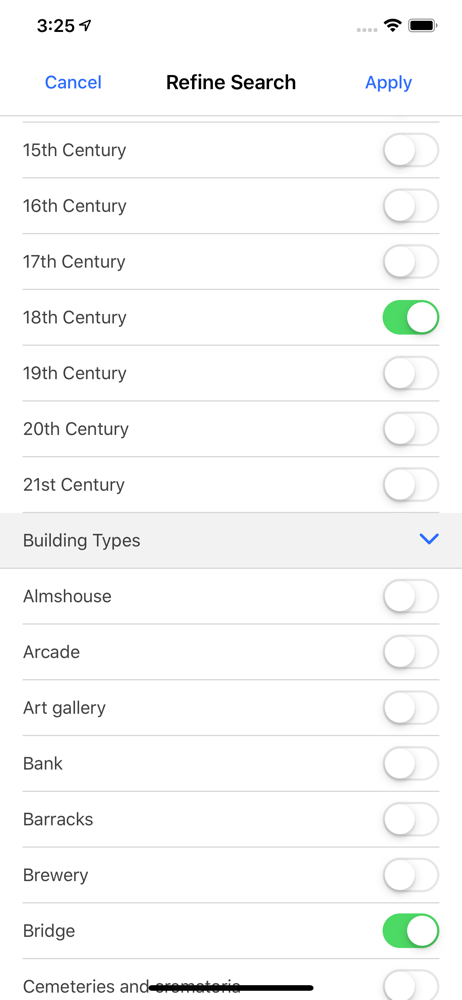The width and height of the screenshot is (462, 1000).
Task: Collapse the Building Types section chevron
Action: coord(429,540)
